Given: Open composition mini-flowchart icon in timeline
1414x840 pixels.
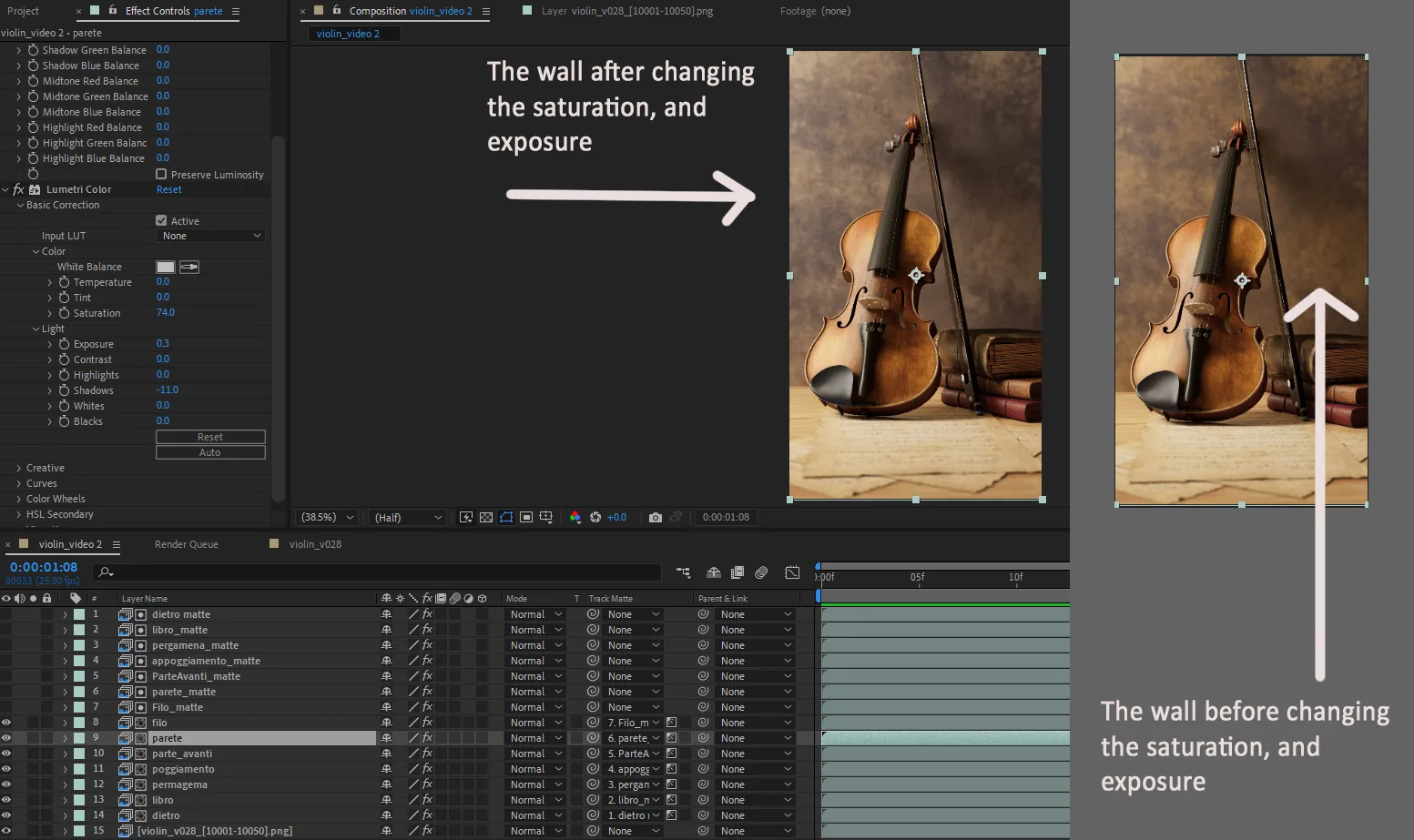Looking at the screenshot, I should point(683,572).
